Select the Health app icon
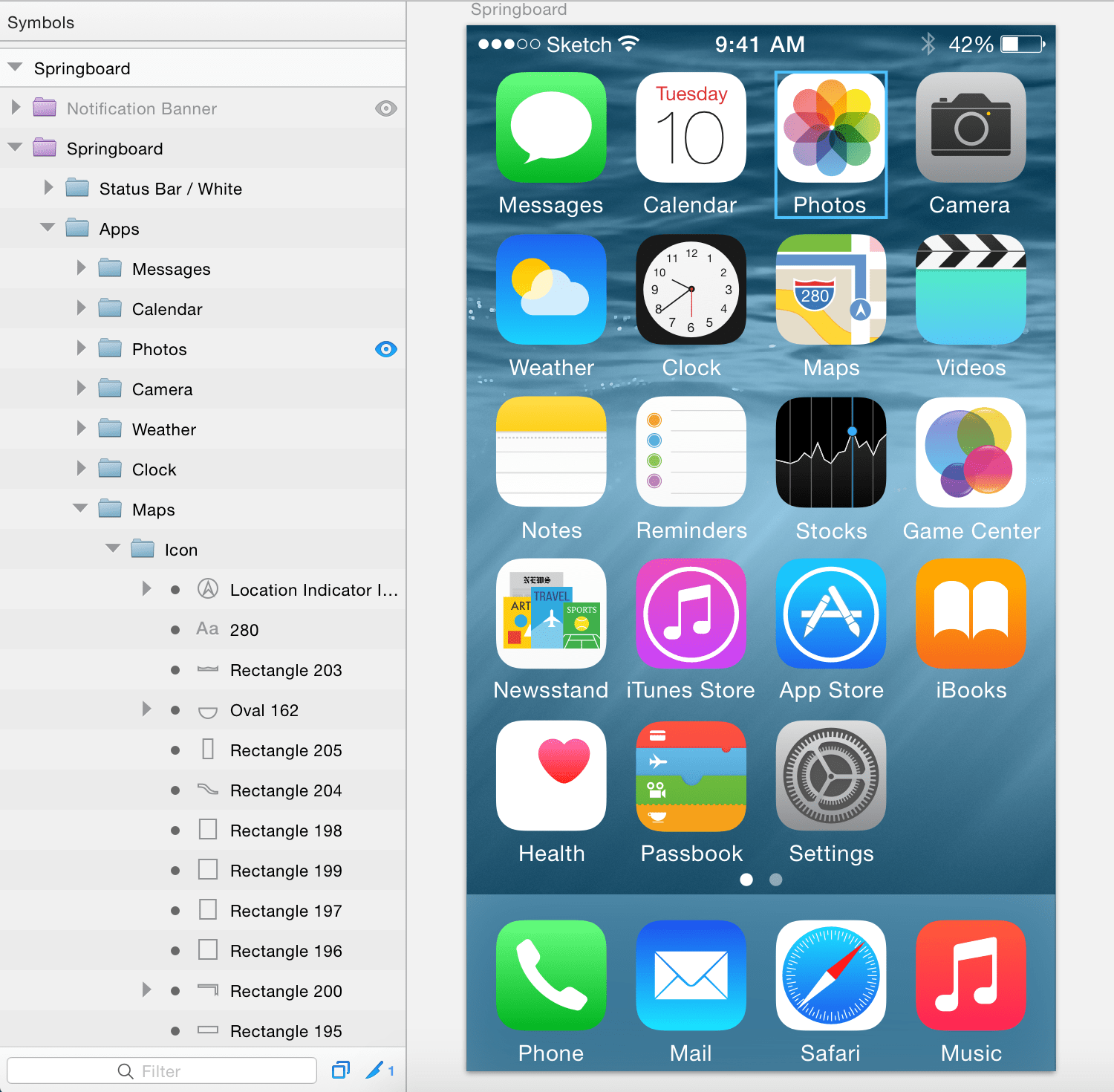The height and width of the screenshot is (1092, 1114). point(551,776)
